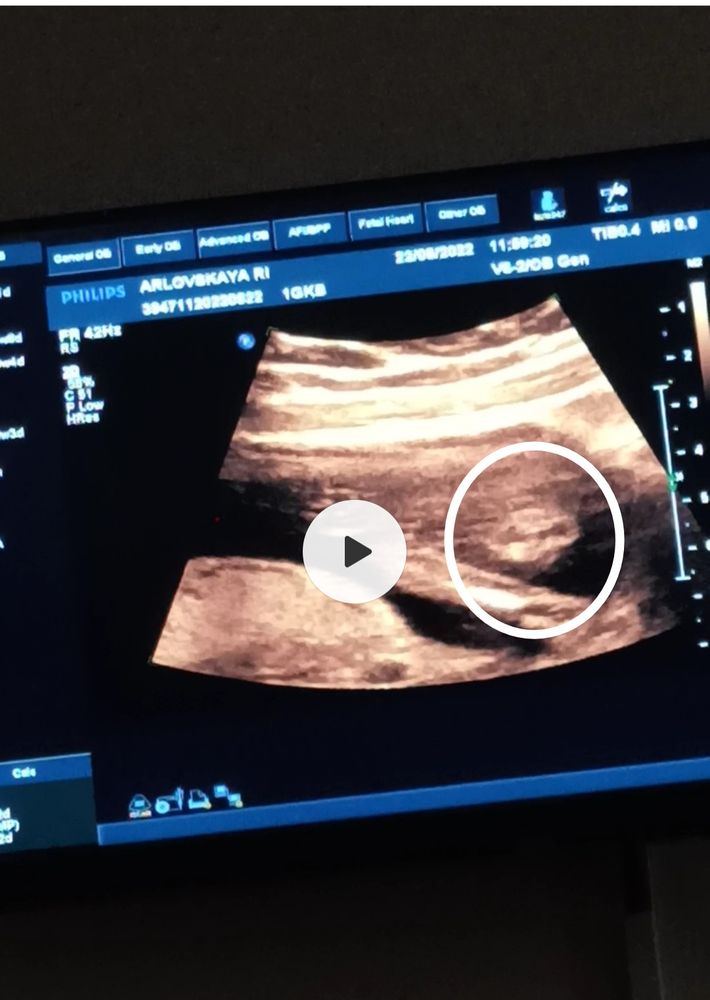Screen dimensions: 710x1000
Task: Click the round blue indicator near image corner
Action: click(x=246, y=341)
